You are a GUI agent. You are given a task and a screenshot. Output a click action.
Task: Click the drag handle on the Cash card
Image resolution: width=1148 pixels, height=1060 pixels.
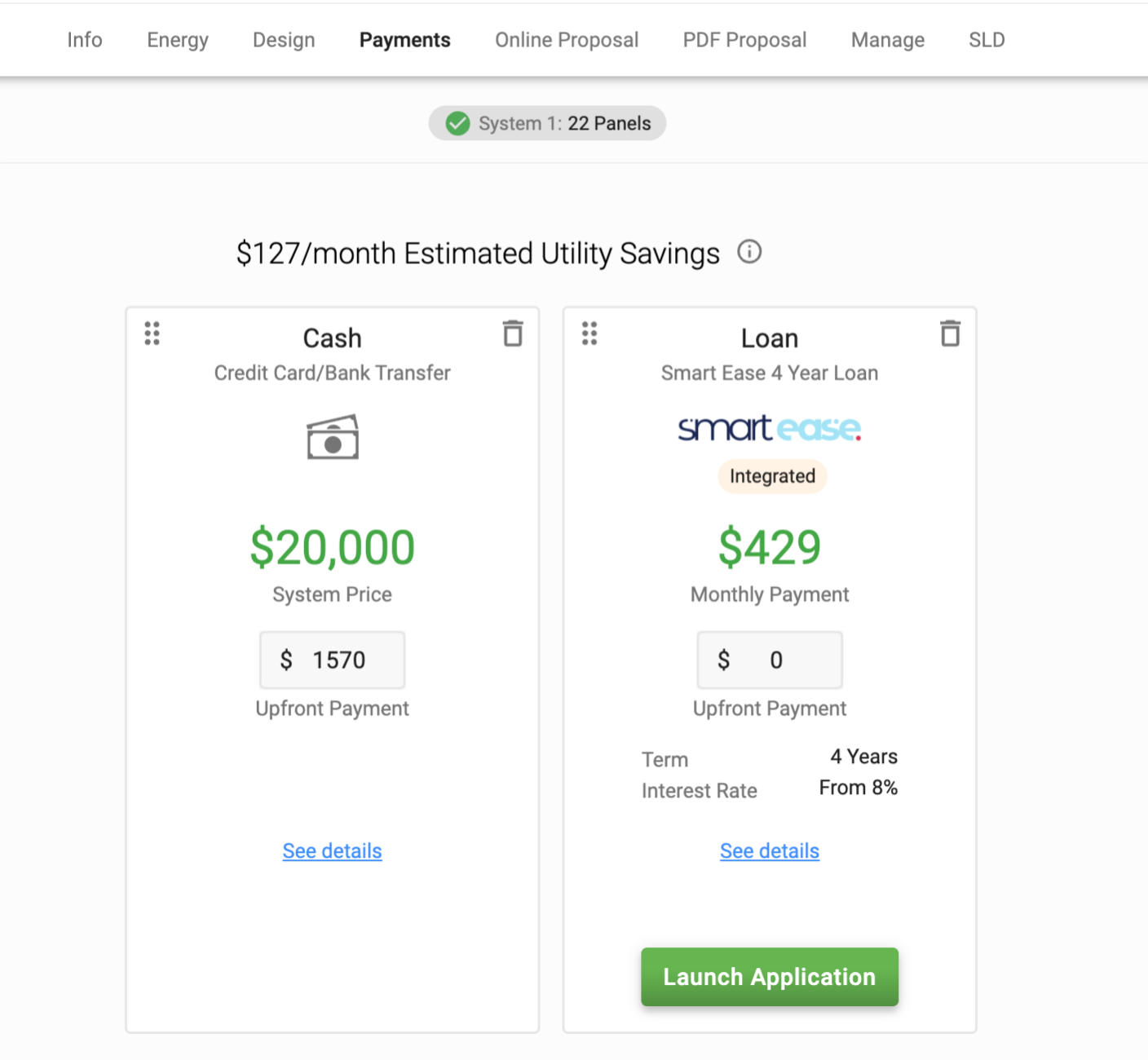coord(151,333)
